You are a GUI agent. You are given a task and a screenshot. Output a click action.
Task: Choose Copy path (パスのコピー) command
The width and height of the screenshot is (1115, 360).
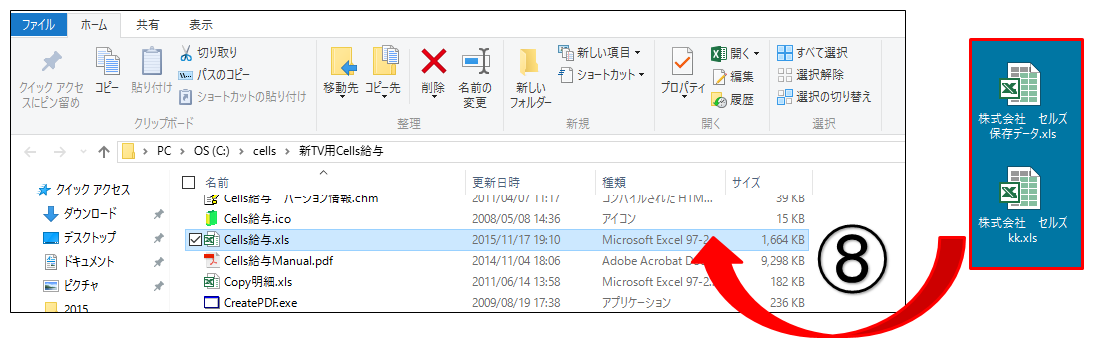tap(213, 75)
